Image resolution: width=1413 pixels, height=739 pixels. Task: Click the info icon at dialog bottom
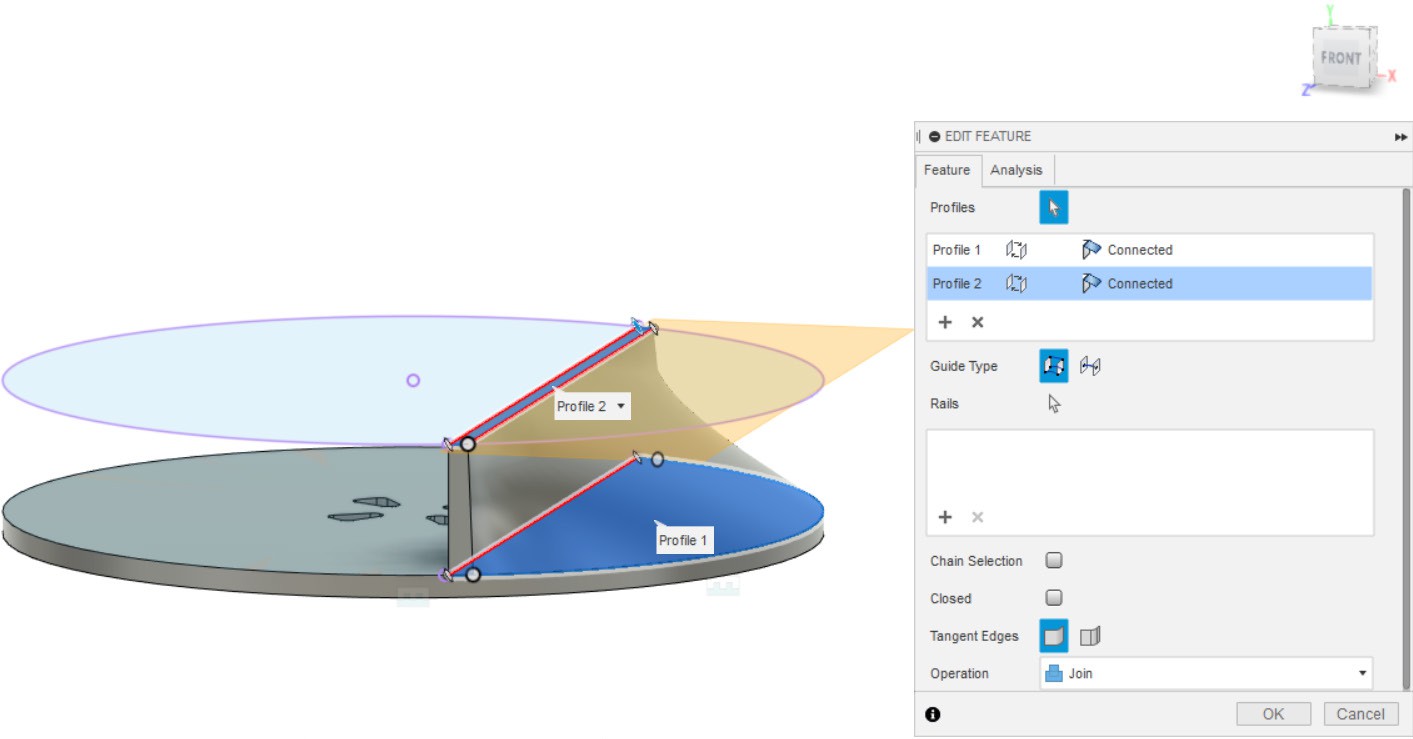[x=933, y=714]
